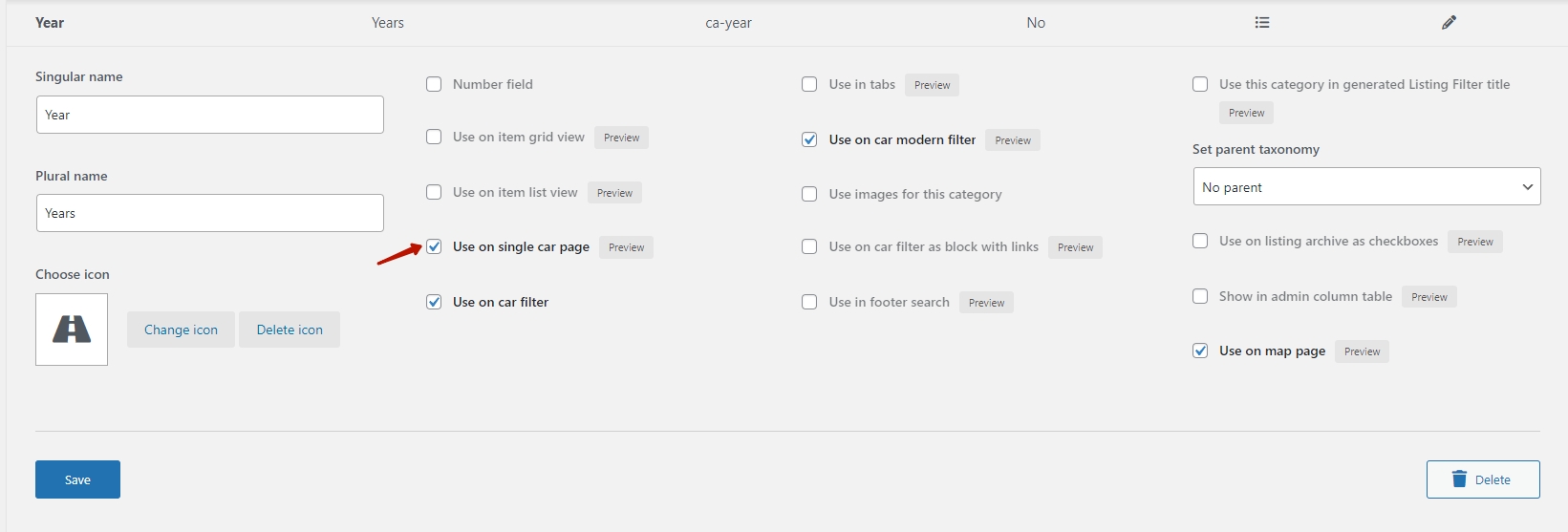Click into the Plural name field

[x=209, y=213]
